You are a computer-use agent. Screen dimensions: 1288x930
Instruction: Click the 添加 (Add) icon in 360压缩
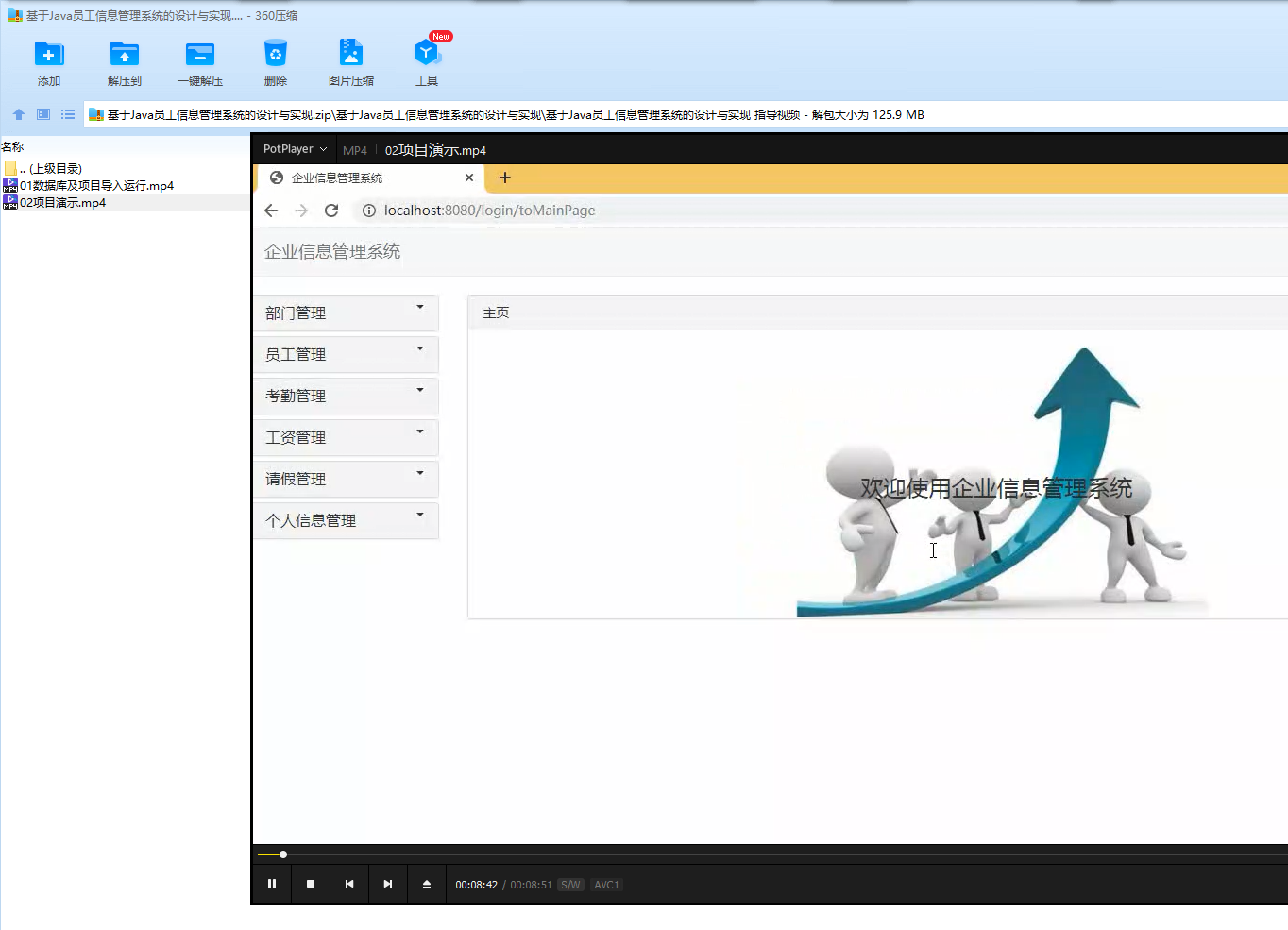(x=49, y=63)
